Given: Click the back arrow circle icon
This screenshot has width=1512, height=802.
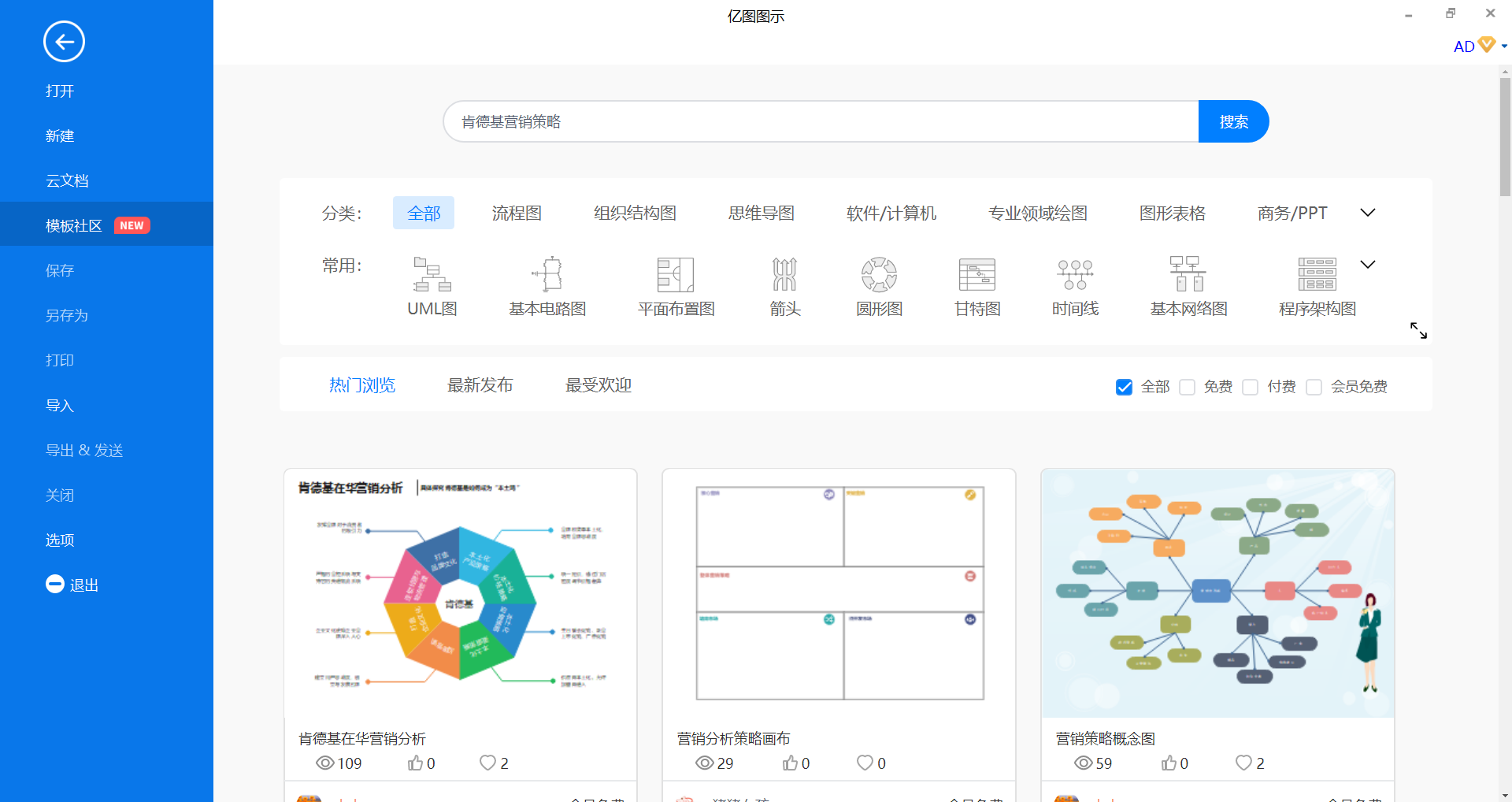Looking at the screenshot, I should click(x=64, y=41).
